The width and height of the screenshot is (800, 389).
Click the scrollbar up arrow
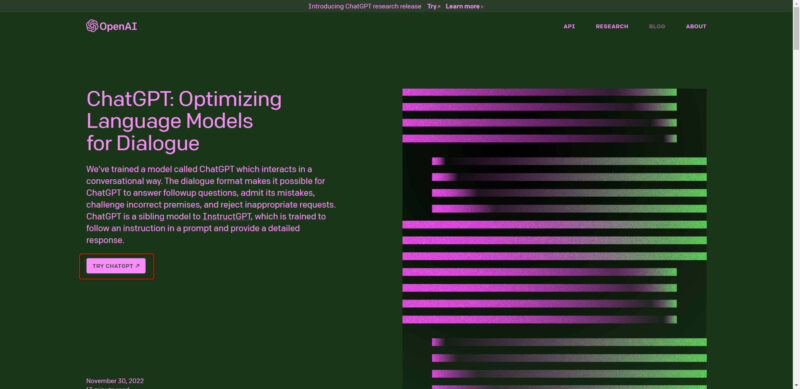pyautogui.click(x=796, y=4)
